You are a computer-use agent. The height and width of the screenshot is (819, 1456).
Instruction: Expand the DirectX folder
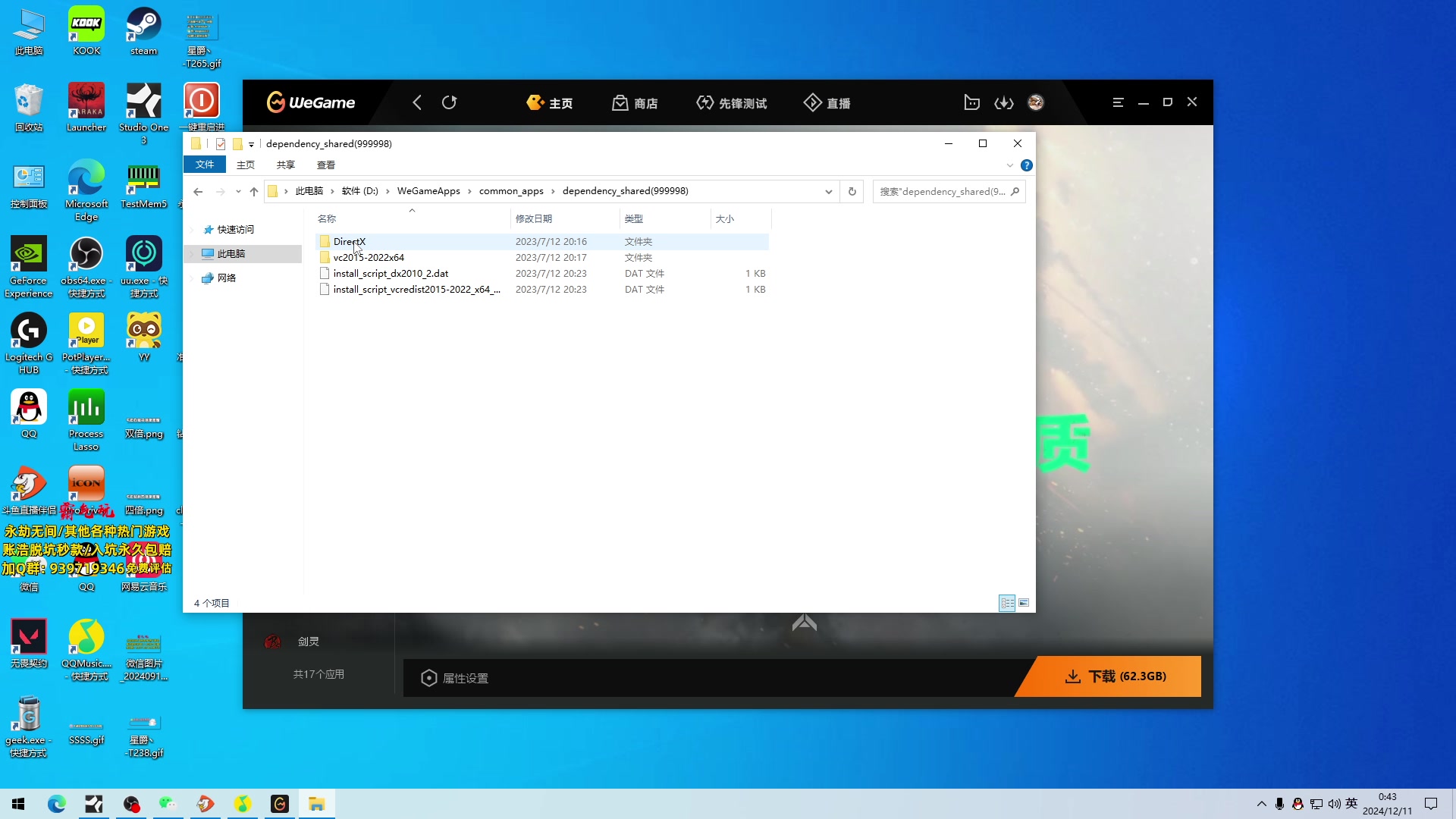coord(350,241)
